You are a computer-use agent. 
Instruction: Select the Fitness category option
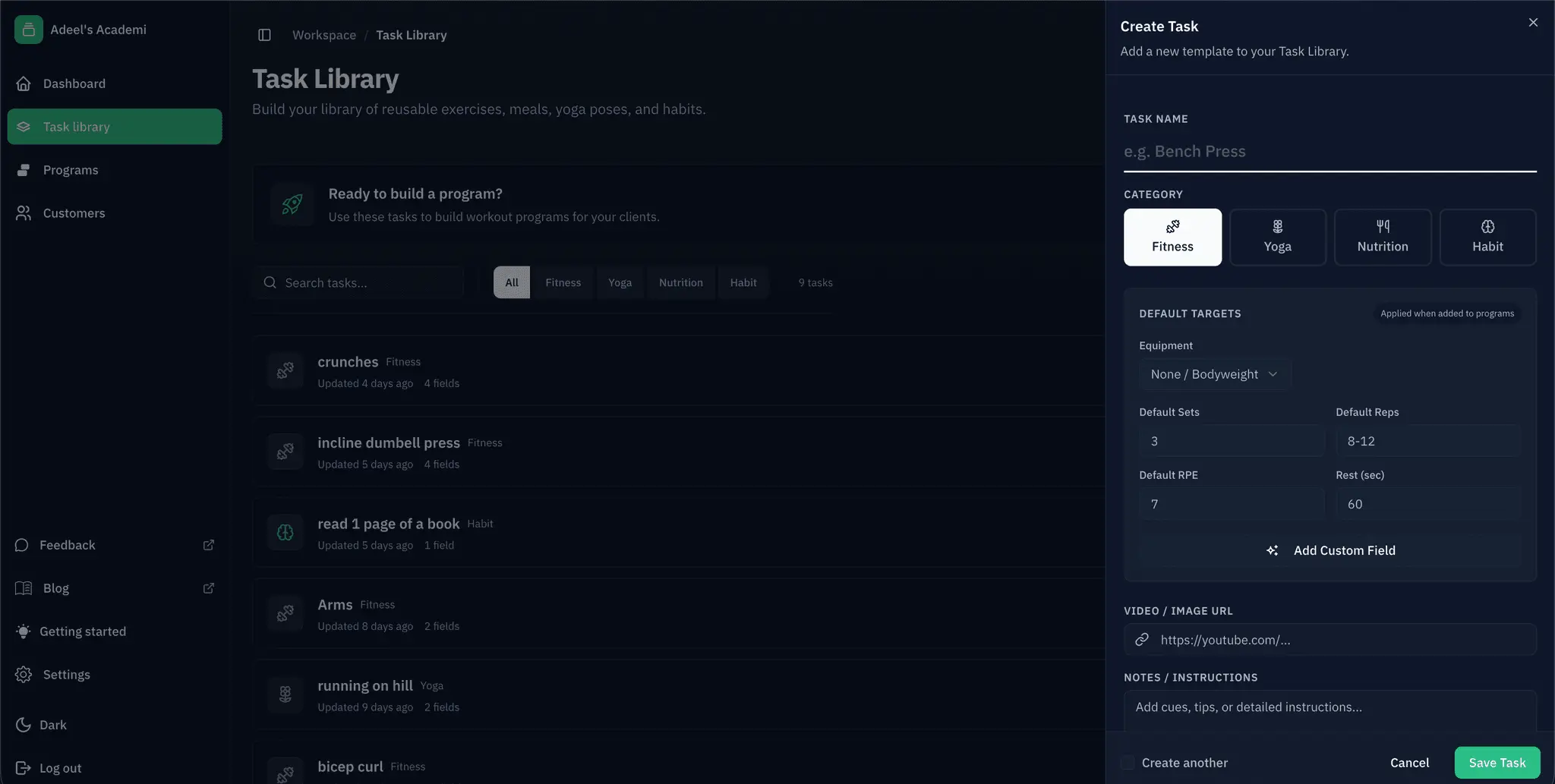coord(1172,238)
